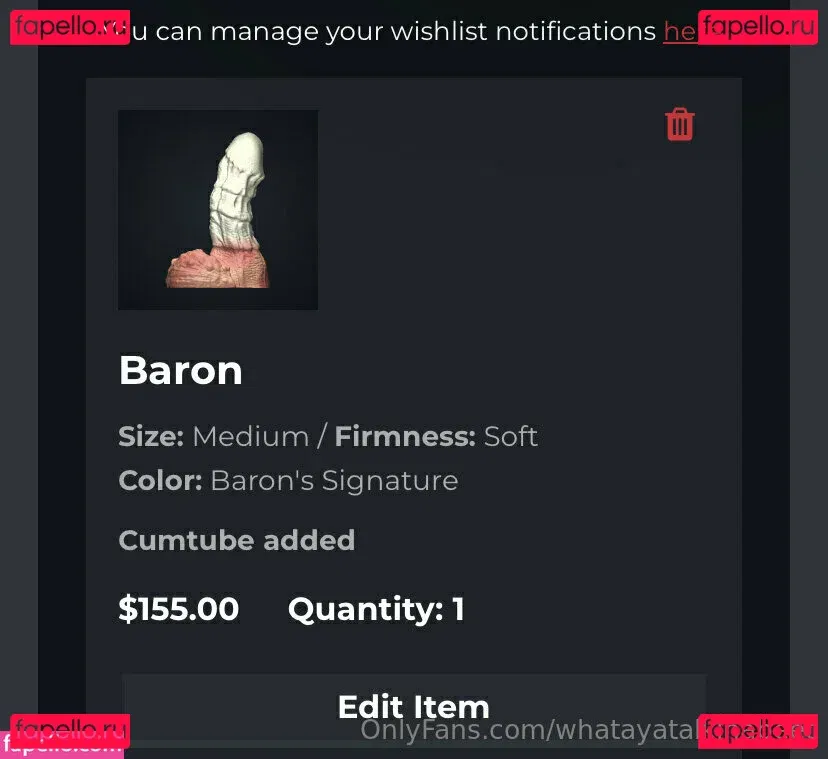Screen dimensions: 828x759
Task: Select the Firmness: Soft label
Action: (x=436, y=437)
